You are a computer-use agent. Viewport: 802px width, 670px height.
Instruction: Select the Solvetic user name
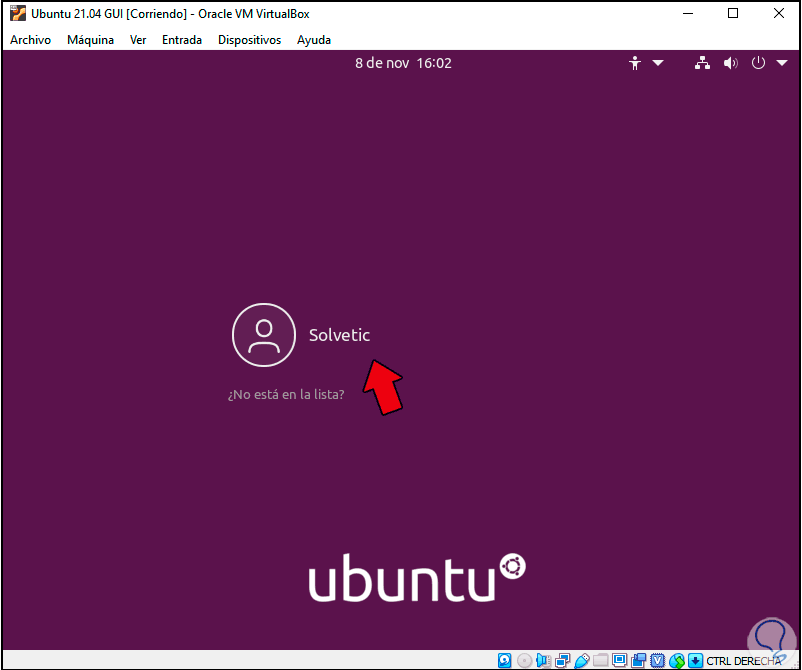pyautogui.click(x=339, y=335)
